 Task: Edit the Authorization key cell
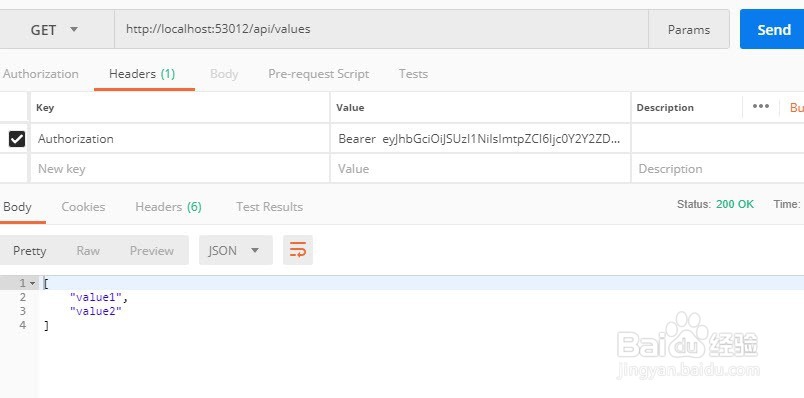coord(179,138)
